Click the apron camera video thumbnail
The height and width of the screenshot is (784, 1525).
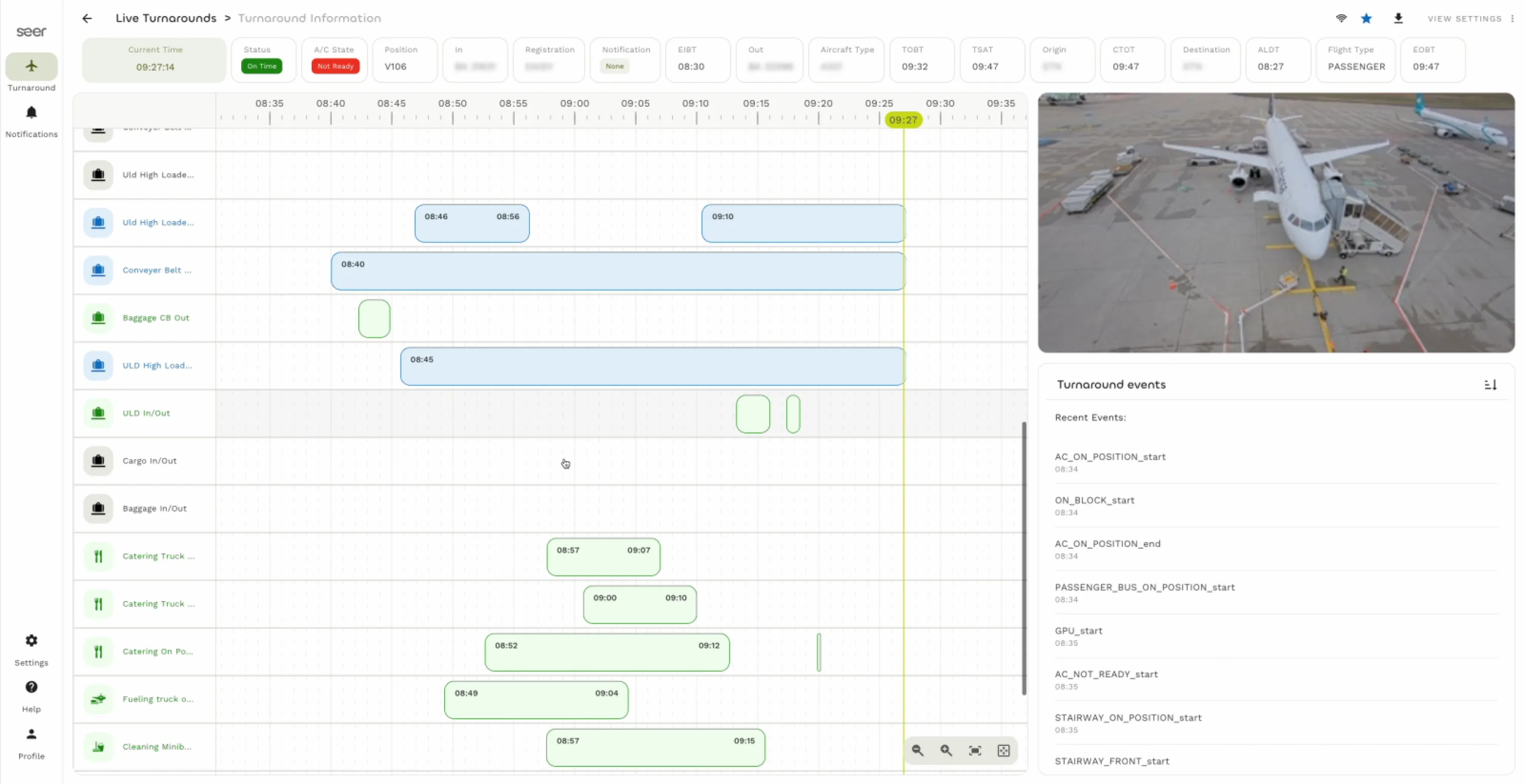click(x=1276, y=222)
